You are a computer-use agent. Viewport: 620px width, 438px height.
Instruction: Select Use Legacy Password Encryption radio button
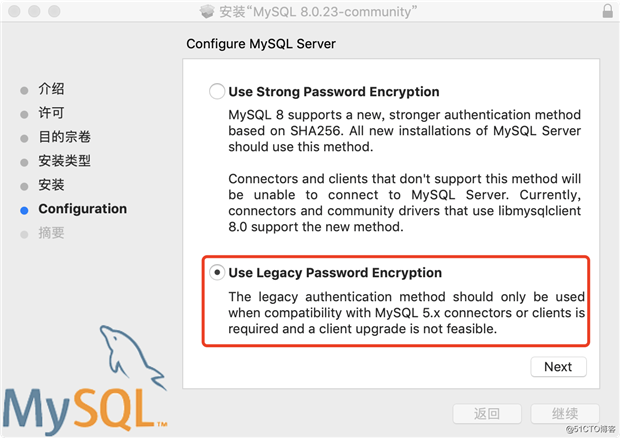pyautogui.click(x=217, y=272)
